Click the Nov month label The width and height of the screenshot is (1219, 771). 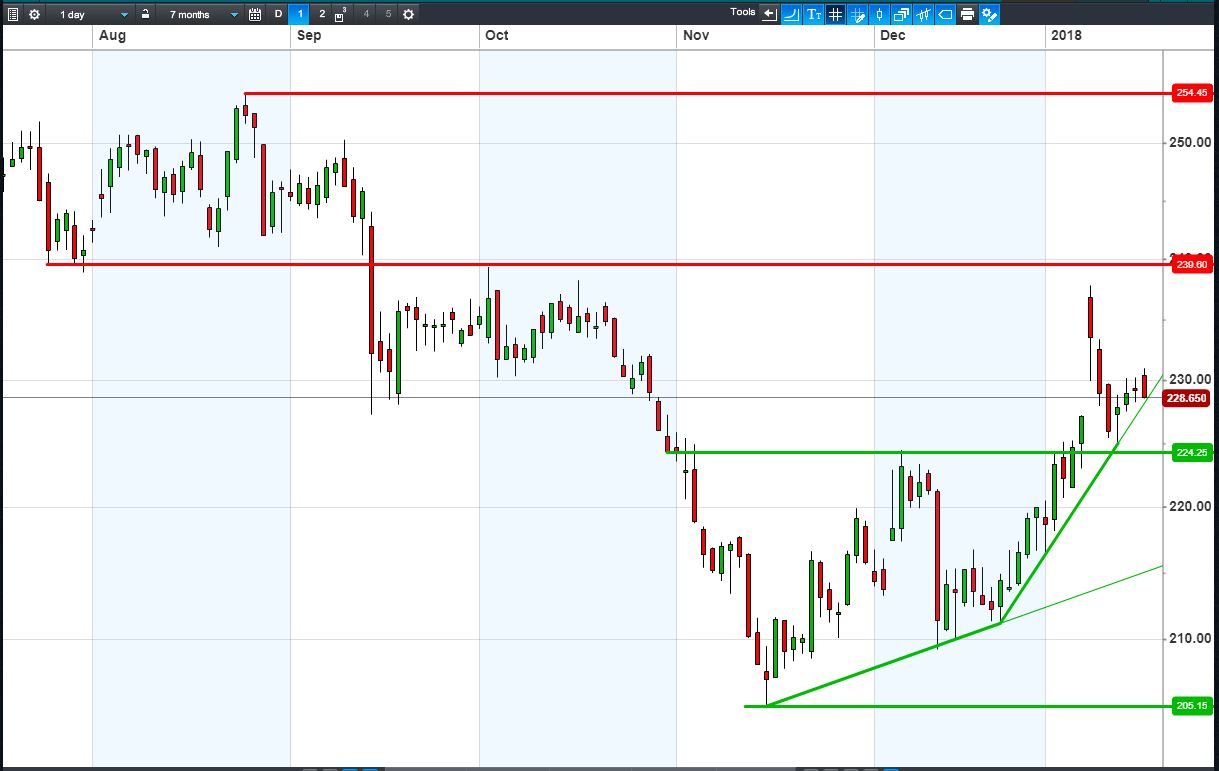pos(696,35)
